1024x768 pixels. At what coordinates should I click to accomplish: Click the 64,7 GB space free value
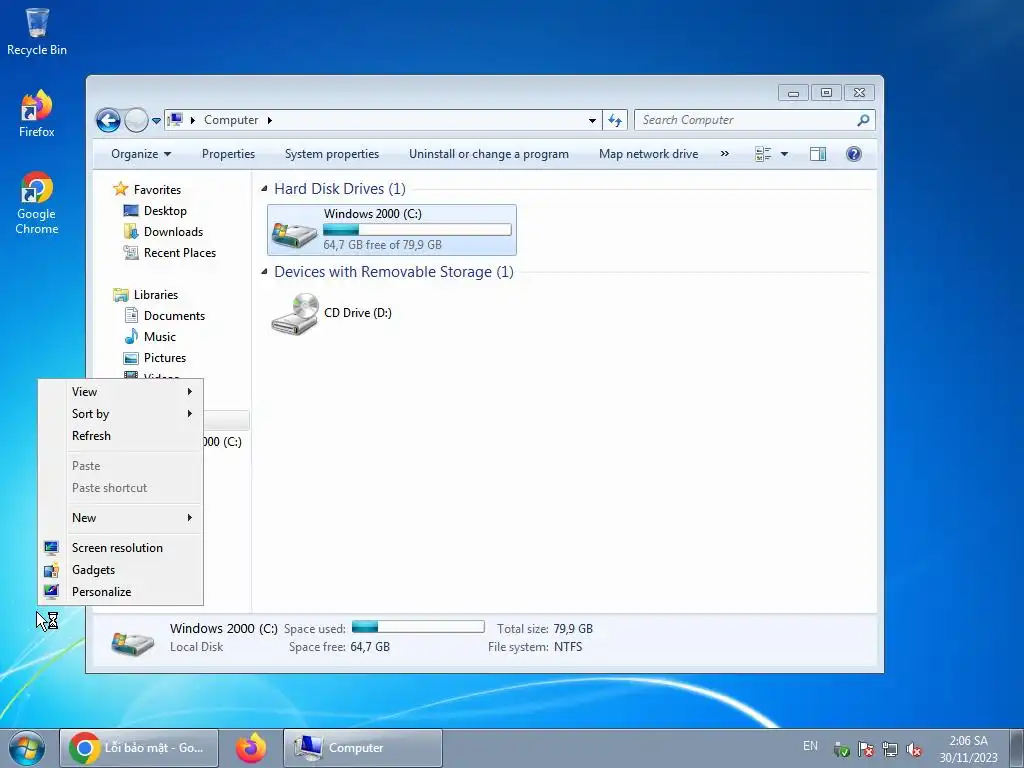click(370, 647)
